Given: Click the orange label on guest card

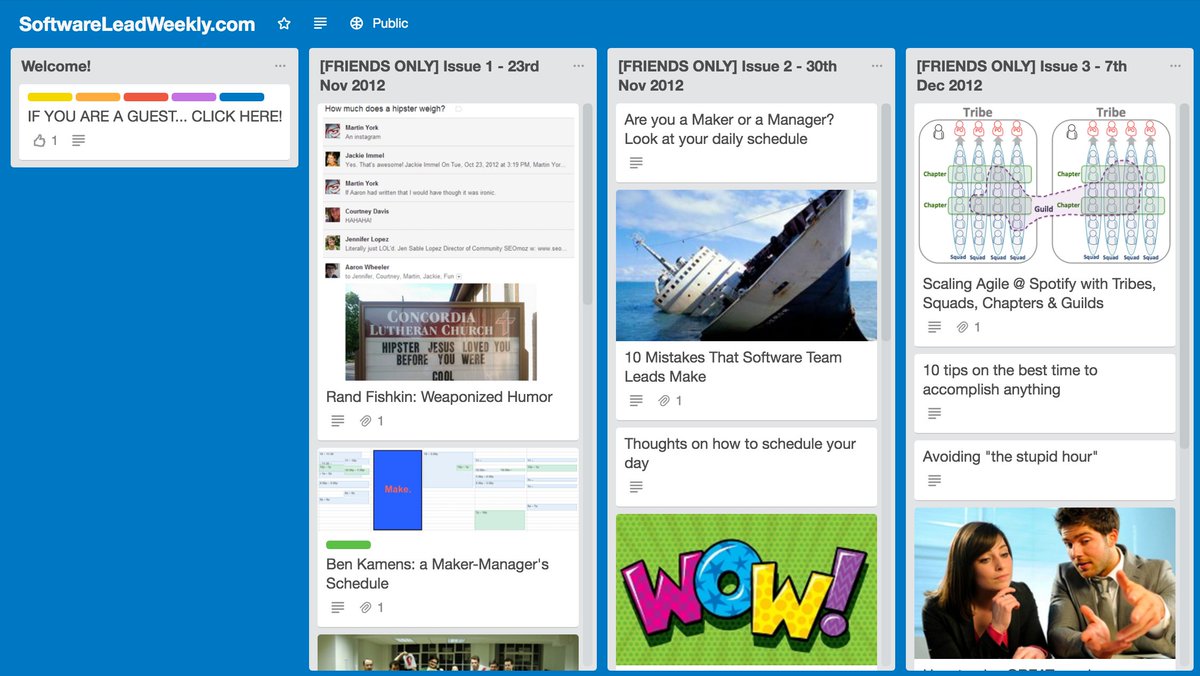Looking at the screenshot, I should [98, 97].
